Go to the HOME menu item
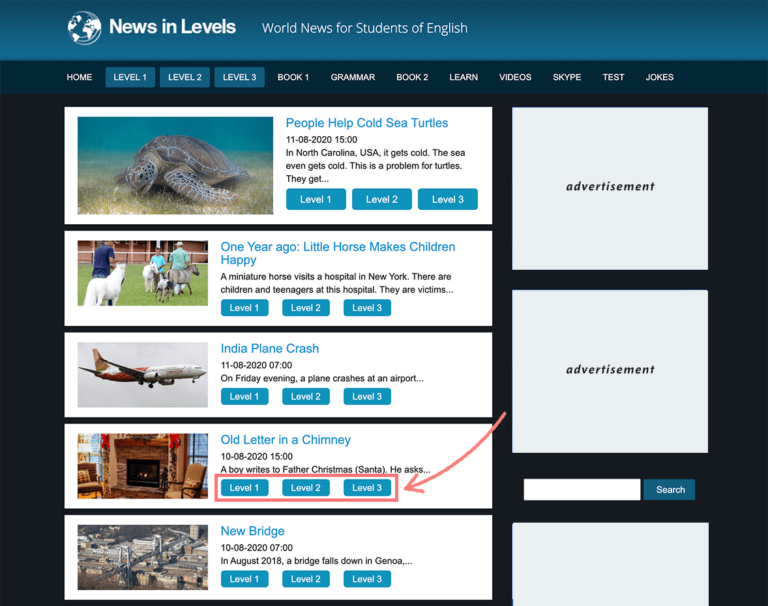Viewport: 768px width, 606px height. [79, 77]
